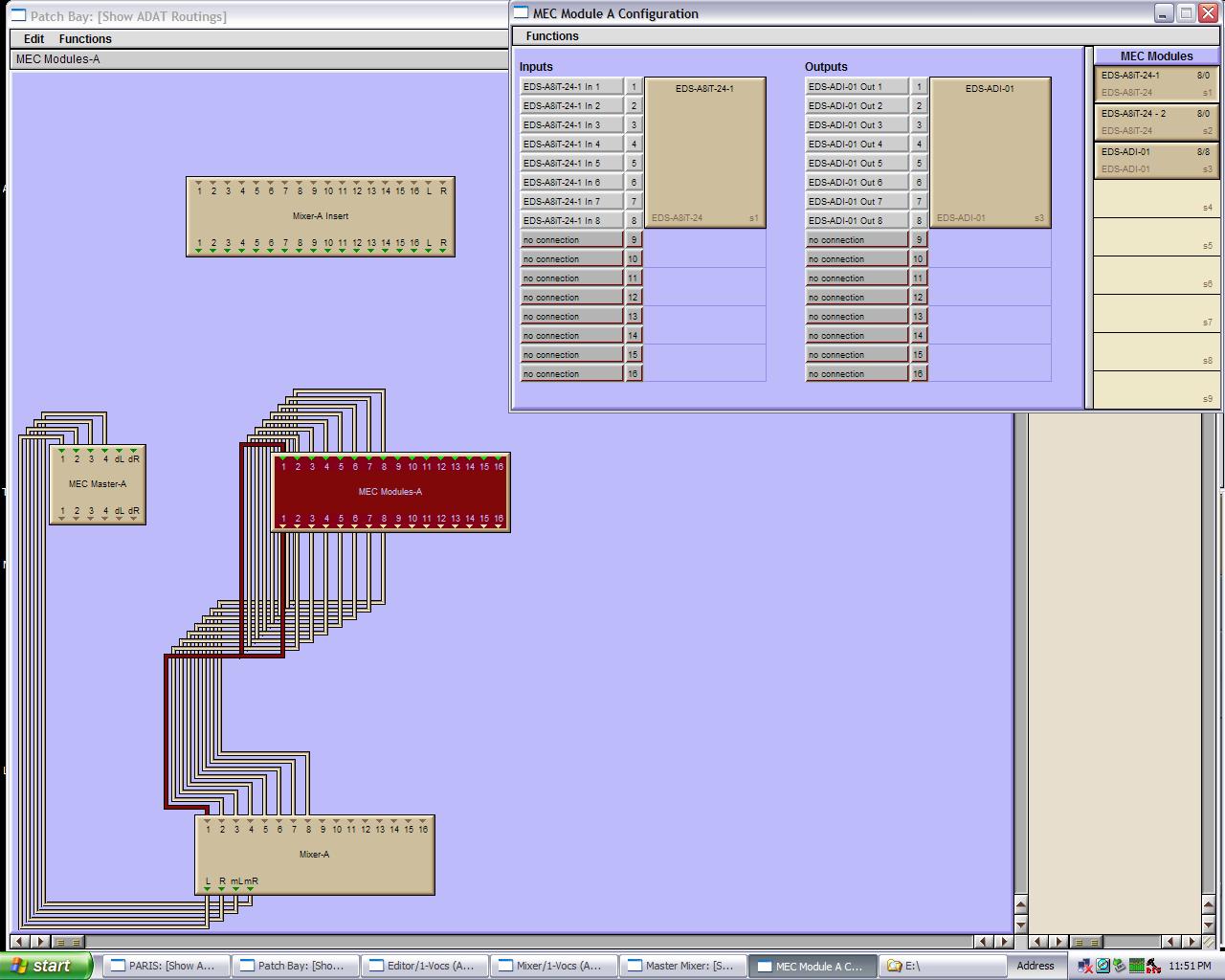Select the EDS-ADI-01 module block in Outputs
This screenshot has height=980, width=1225.
(x=990, y=153)
